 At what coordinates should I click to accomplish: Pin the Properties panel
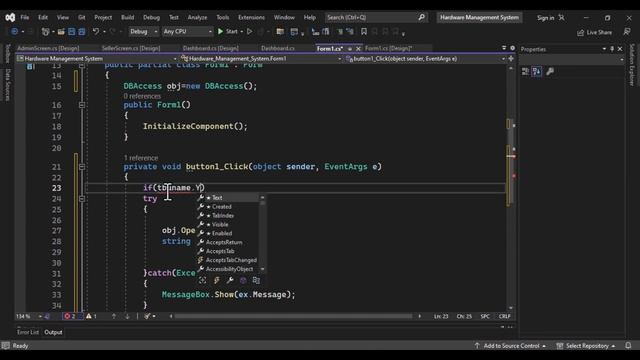coord(612,49)
